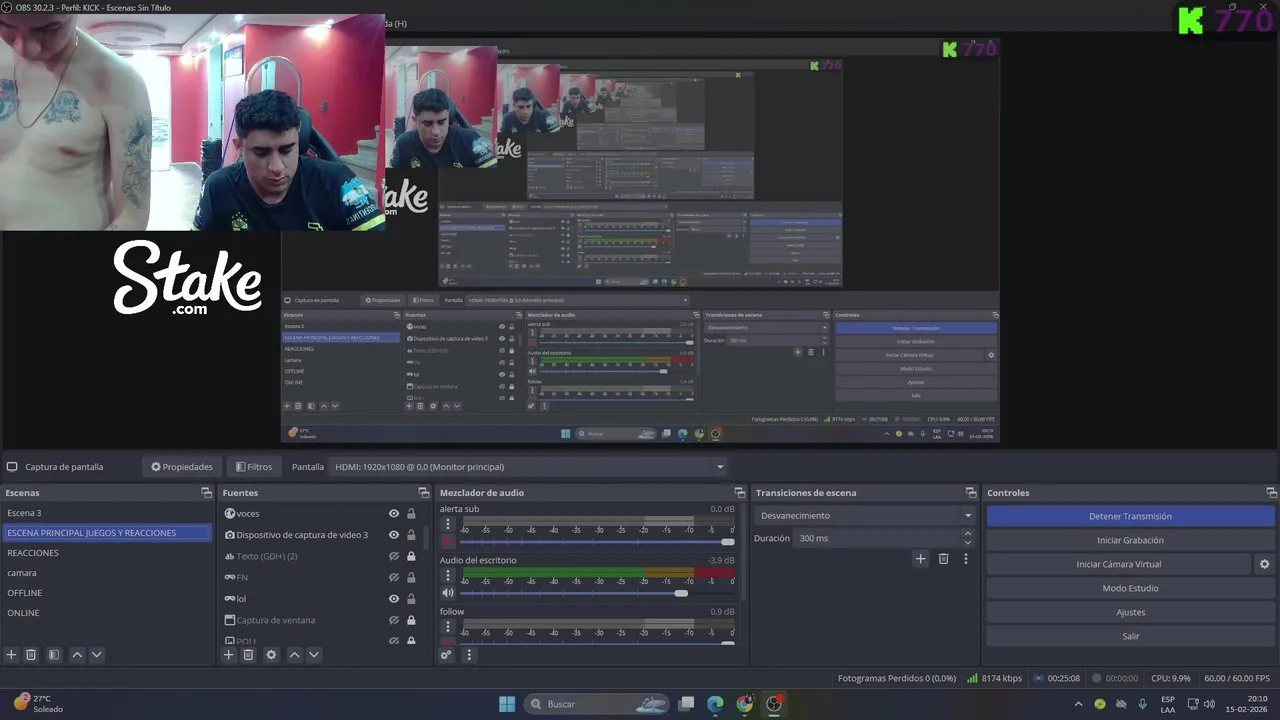This screenshot has height=720, width=1280.
Task: Open scene filters icon in Escenas panel
Action: [54, 655]
